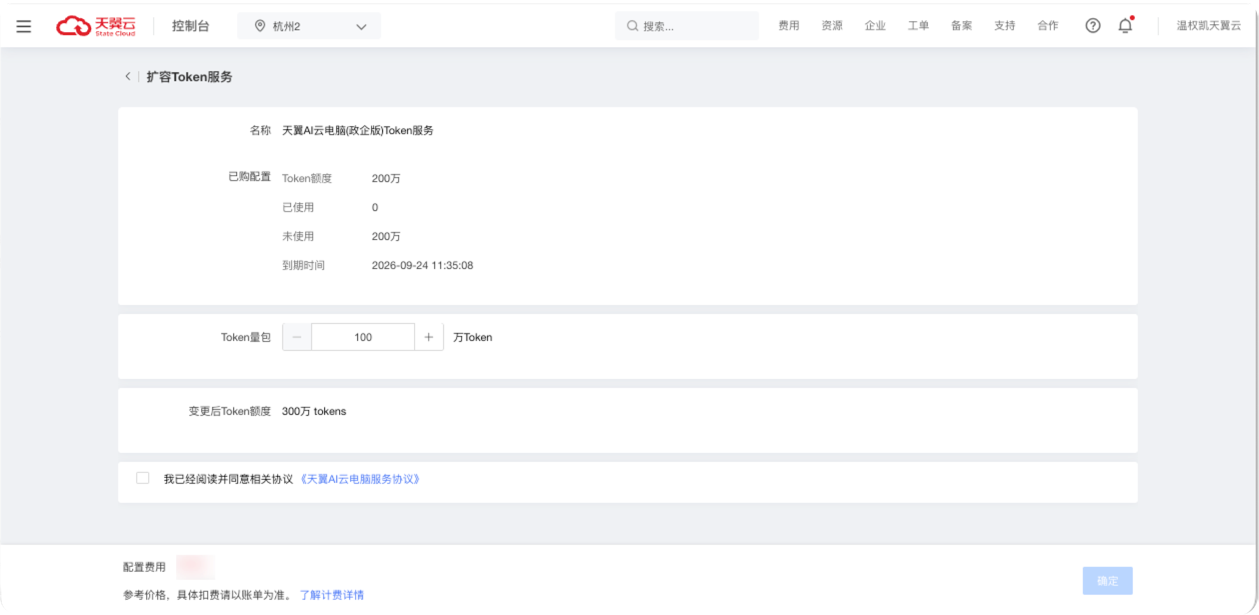Click the location pin icon

[x=260, y=26]
